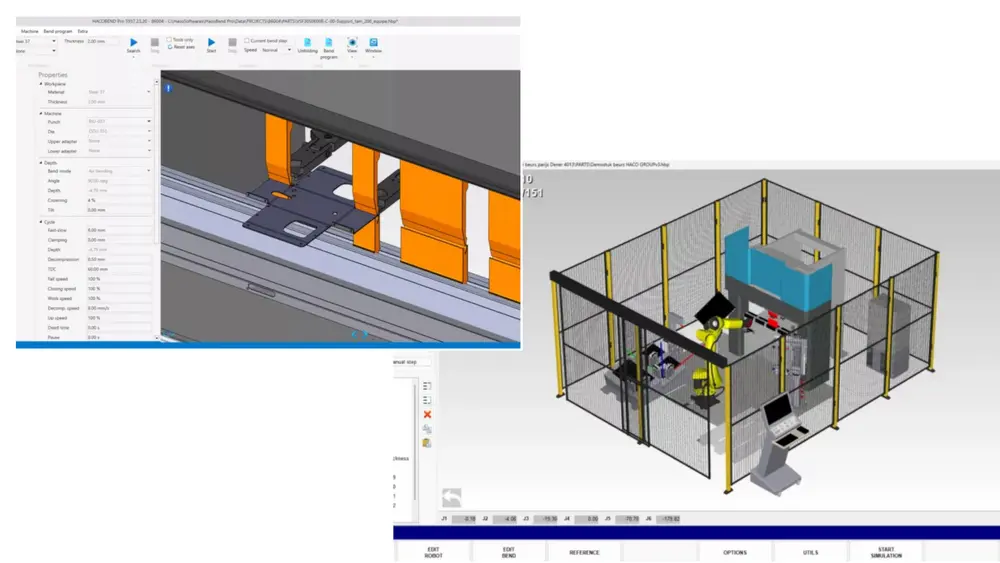Click the START SIMULATION button
This screenshot has width=1000, height=563.
(886, 552)
